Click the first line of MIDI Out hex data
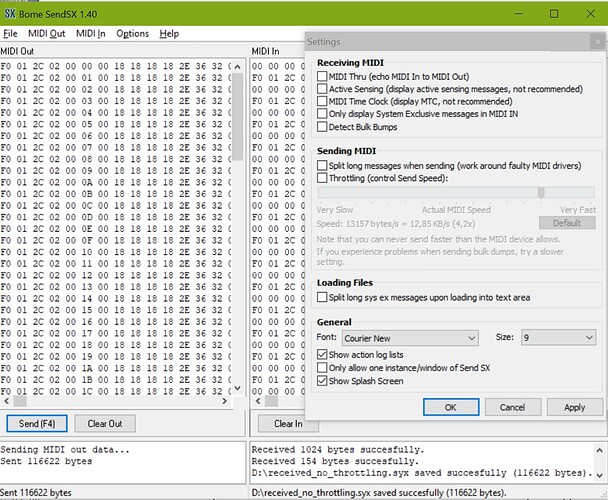608x500 pixels. click(x=116, y=66)
